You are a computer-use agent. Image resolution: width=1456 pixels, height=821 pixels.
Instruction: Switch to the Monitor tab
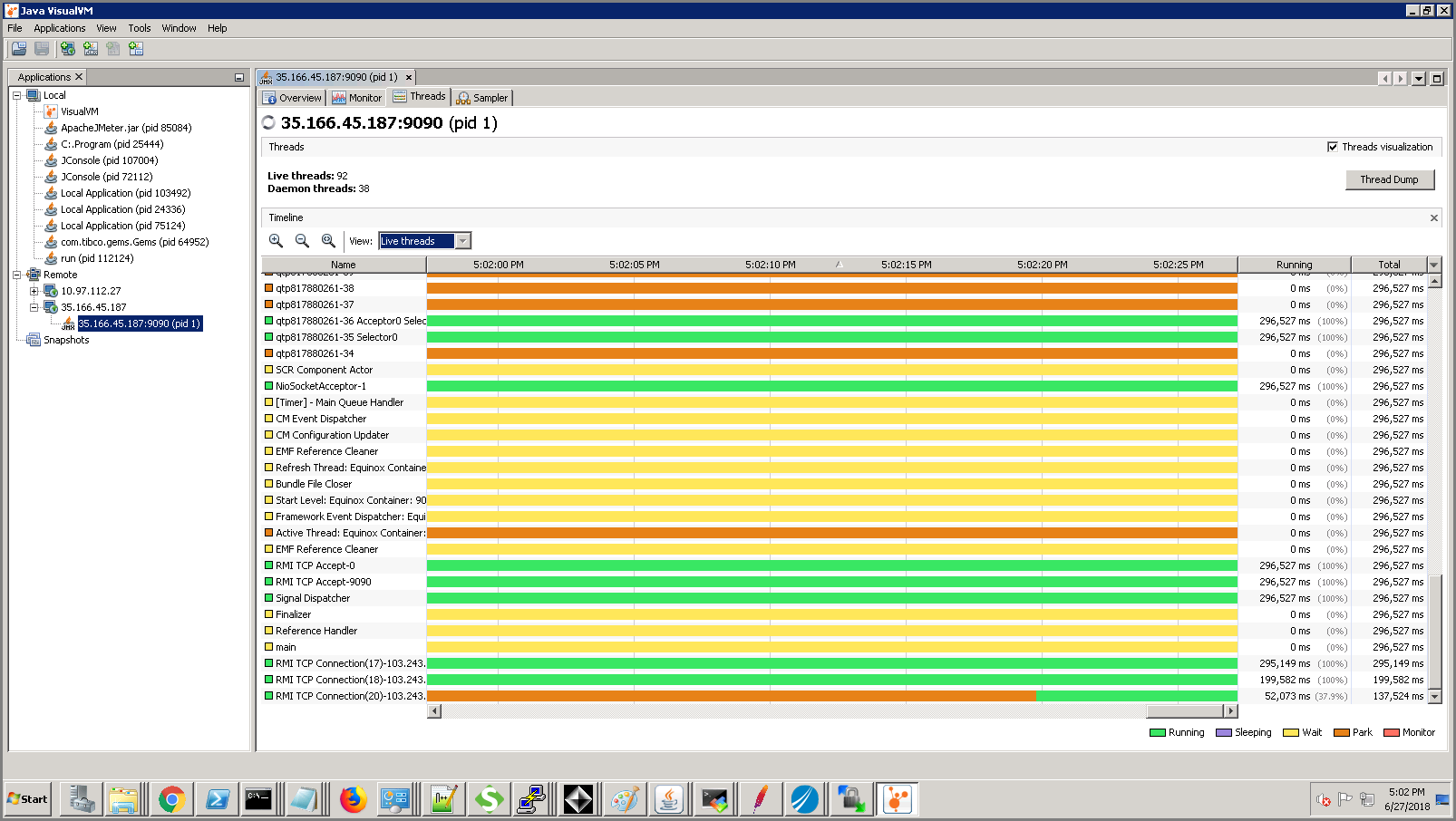point(357,98)
